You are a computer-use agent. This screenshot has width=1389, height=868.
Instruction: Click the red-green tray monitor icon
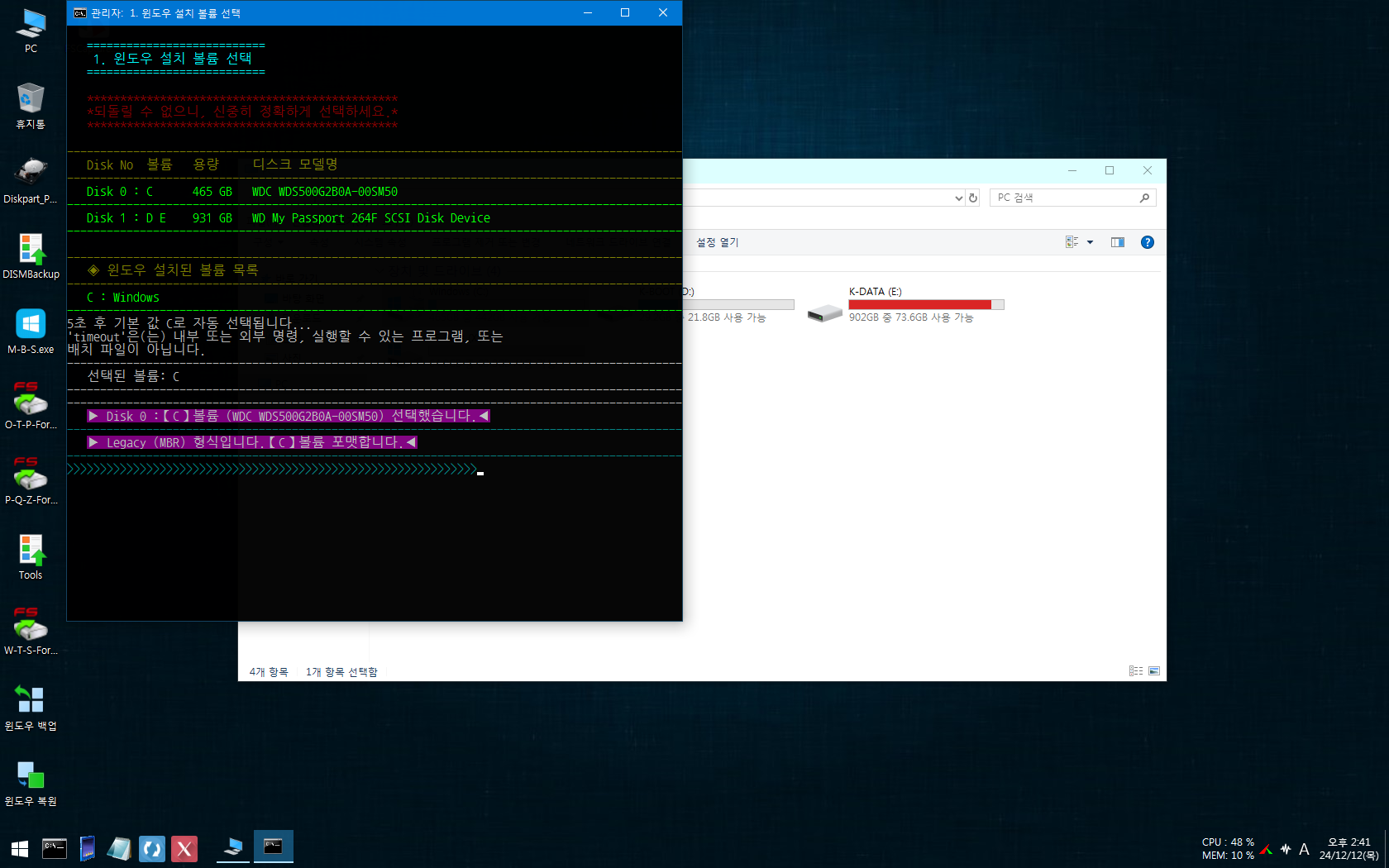1267,849
